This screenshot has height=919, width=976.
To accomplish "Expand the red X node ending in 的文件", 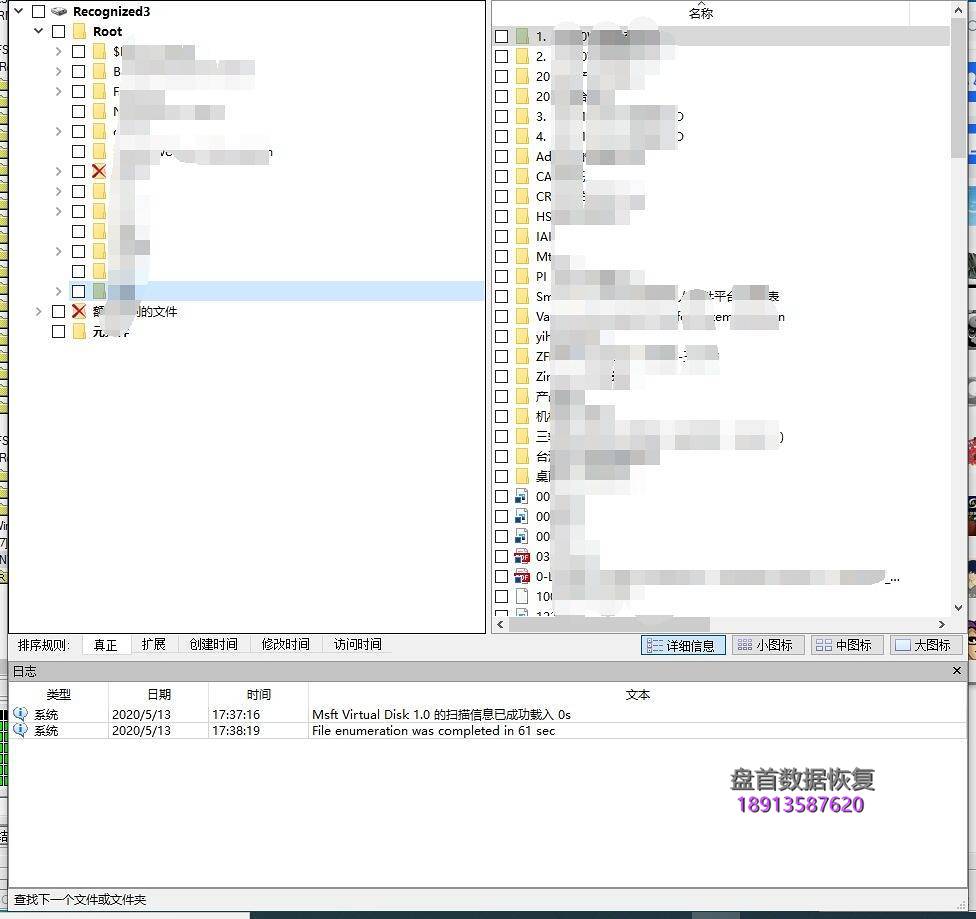I will pyautogui.click(x=39, y=312).
